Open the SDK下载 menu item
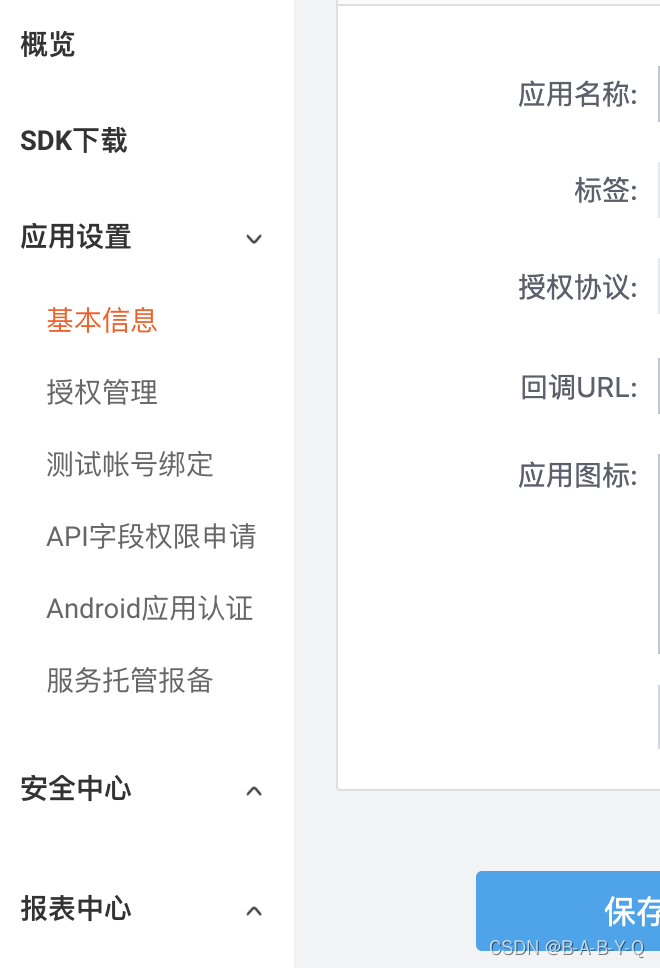Viewport: 660px width, 968px height. (x=74, y=141)
